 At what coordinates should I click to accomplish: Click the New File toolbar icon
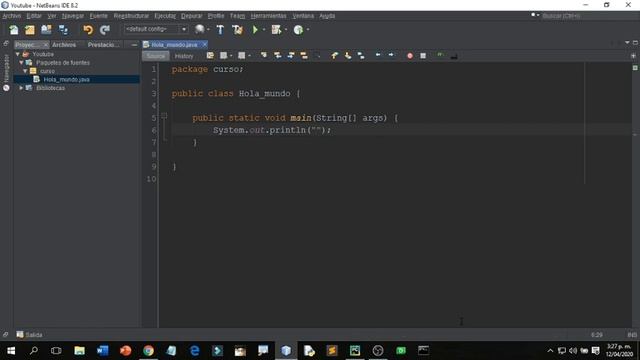coord(14,30)
